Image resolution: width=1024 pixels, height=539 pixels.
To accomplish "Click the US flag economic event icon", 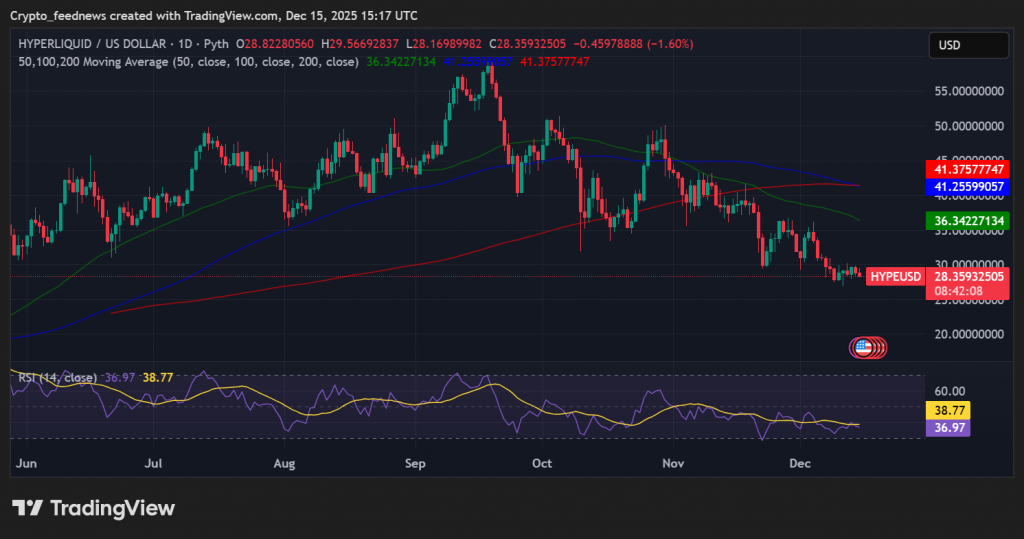I will click(861, 348).
